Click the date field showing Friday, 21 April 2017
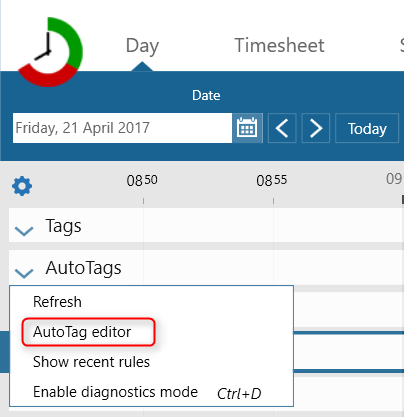Viewport: 404px width, 417px height. (122, 128)
